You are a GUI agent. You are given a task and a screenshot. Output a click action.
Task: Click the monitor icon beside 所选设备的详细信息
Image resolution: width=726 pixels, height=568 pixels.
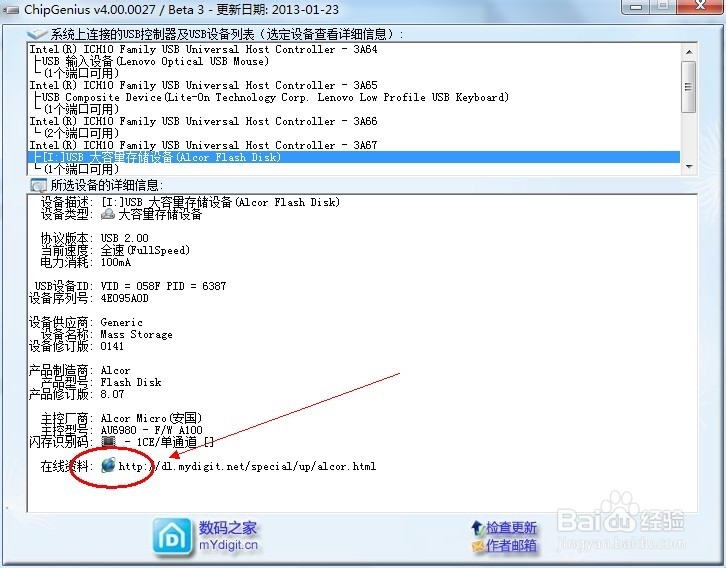(38, 185)
